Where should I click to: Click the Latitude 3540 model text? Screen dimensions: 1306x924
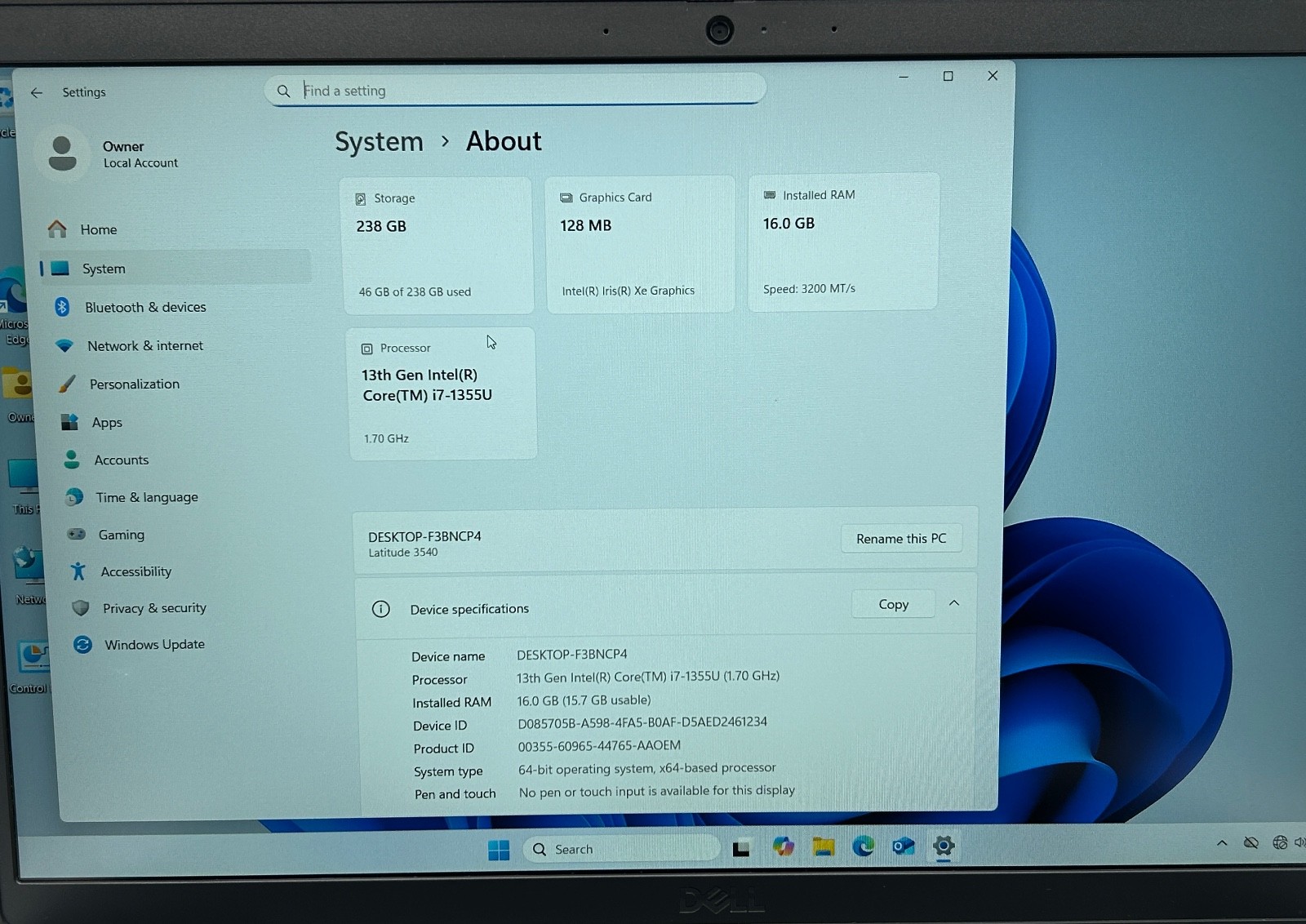click(x=403, y=553)
